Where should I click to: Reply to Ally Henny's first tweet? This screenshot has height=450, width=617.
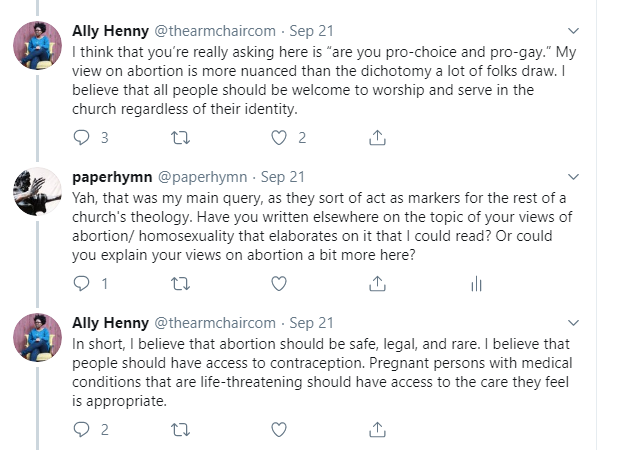[x=84, y=137]
